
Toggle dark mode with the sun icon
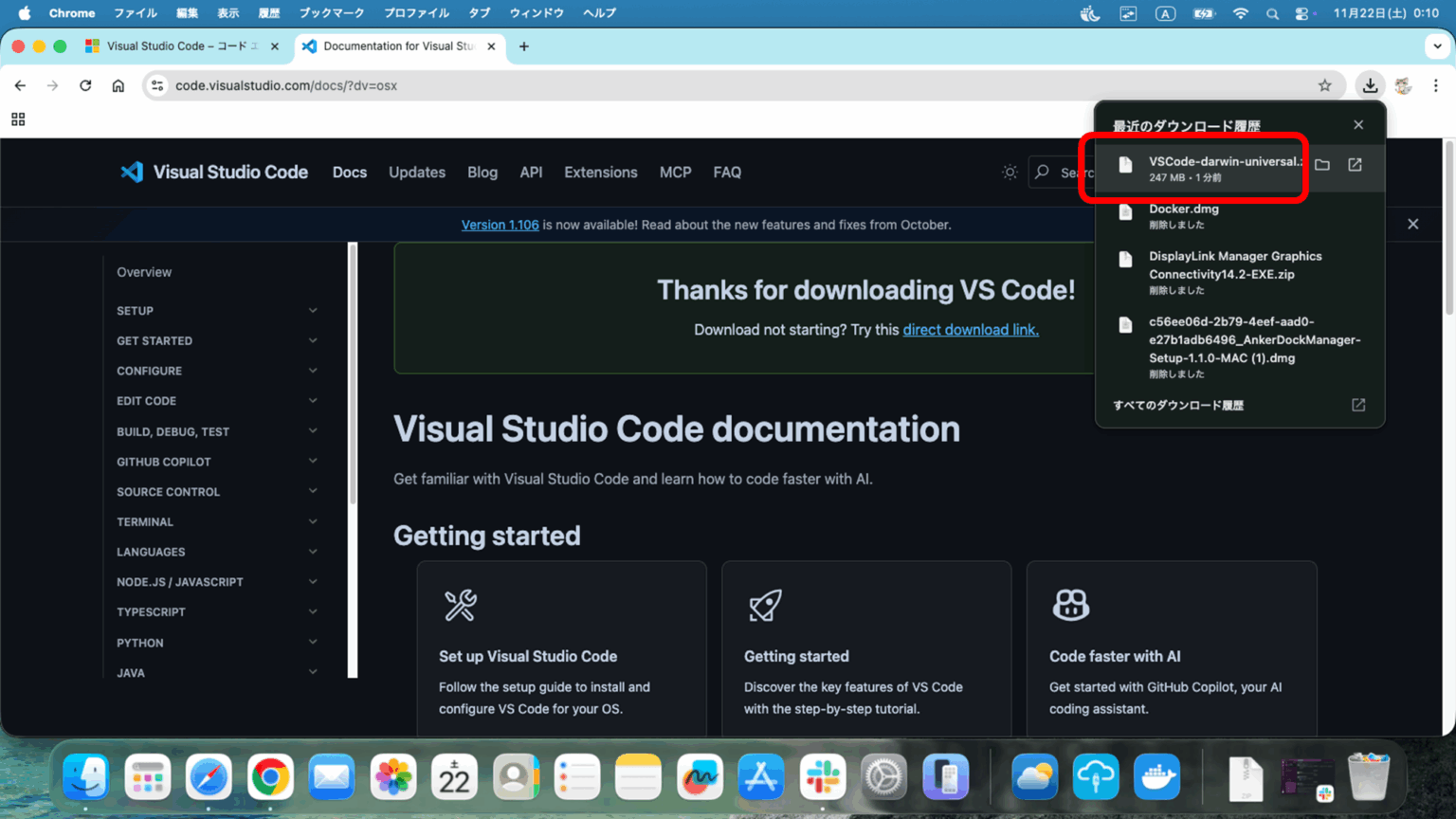(1009, 172)
